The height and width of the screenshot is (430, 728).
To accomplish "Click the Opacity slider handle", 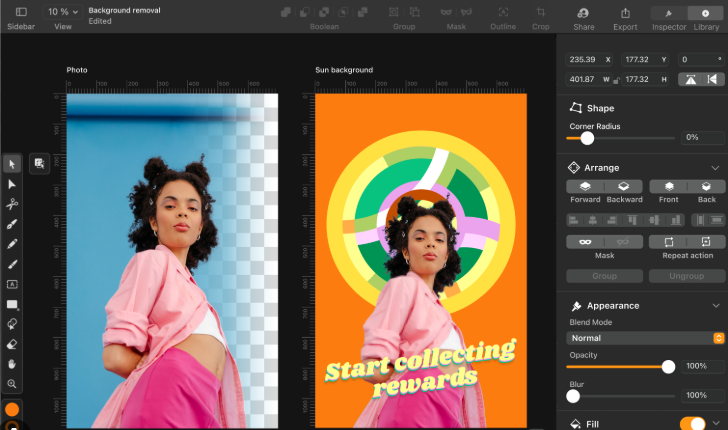I will [x=668, y=367].
